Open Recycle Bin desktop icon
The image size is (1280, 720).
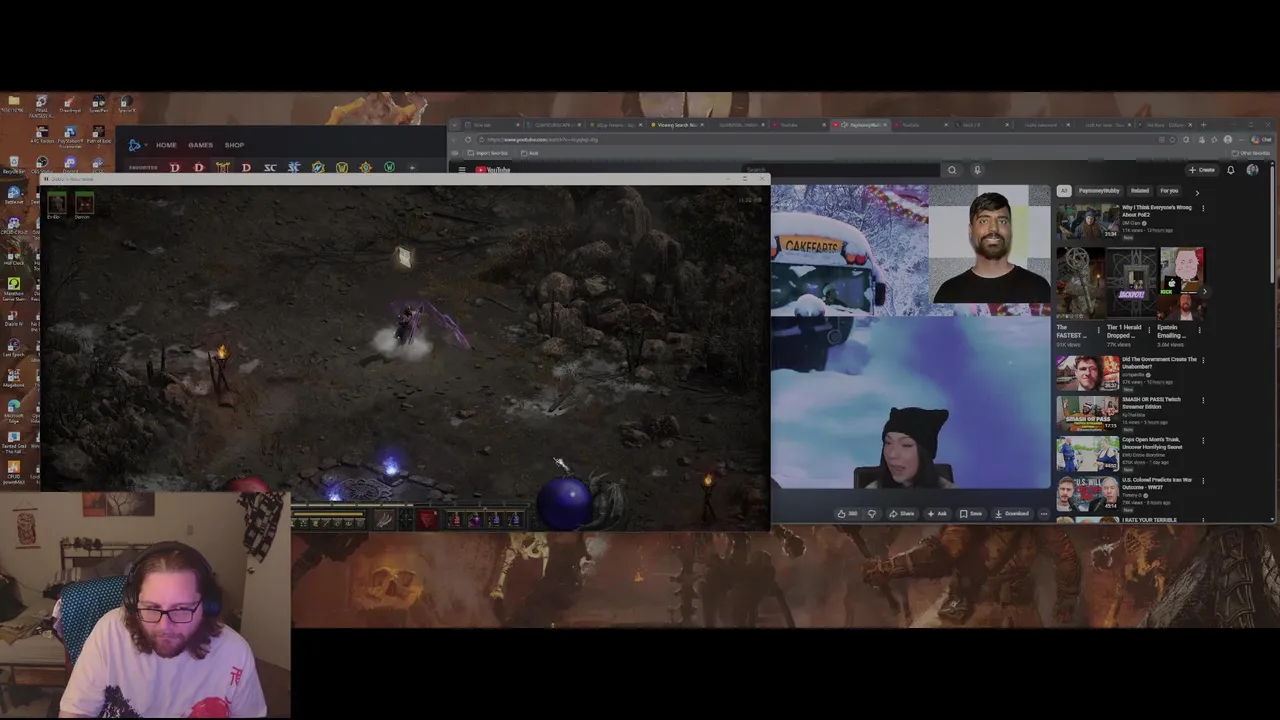(14, 164)
